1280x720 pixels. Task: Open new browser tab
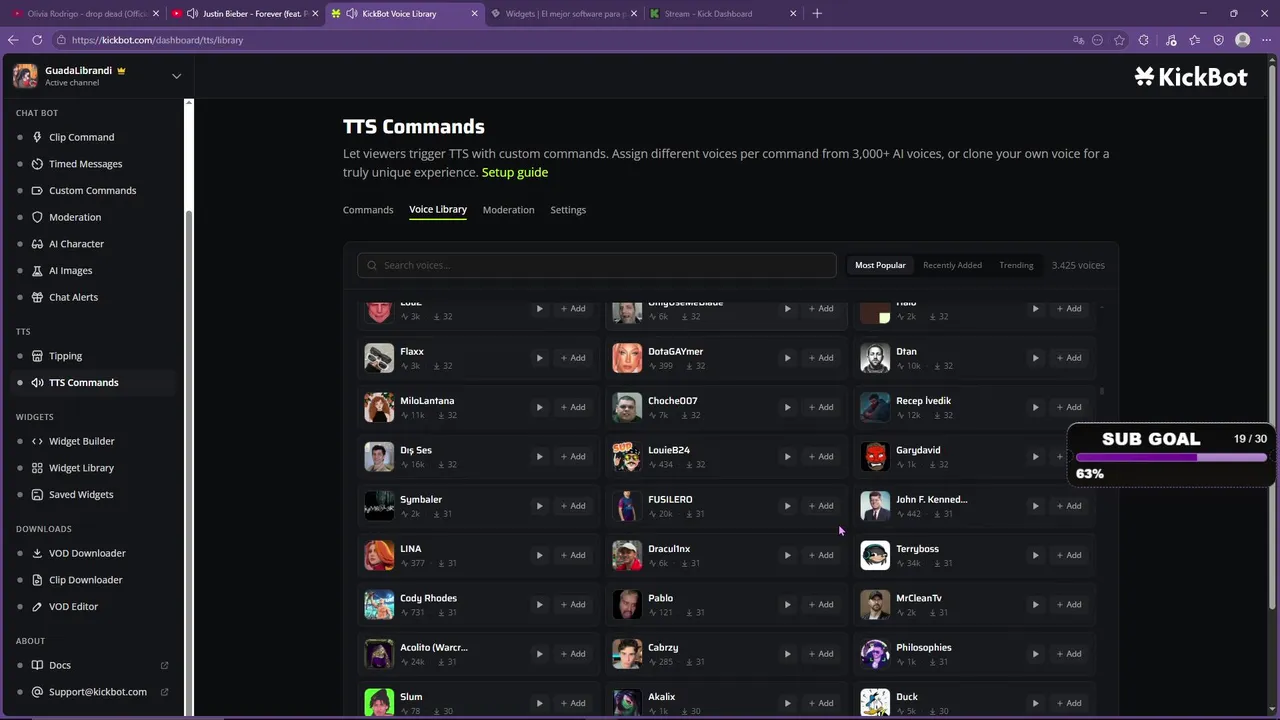point(817,14)
